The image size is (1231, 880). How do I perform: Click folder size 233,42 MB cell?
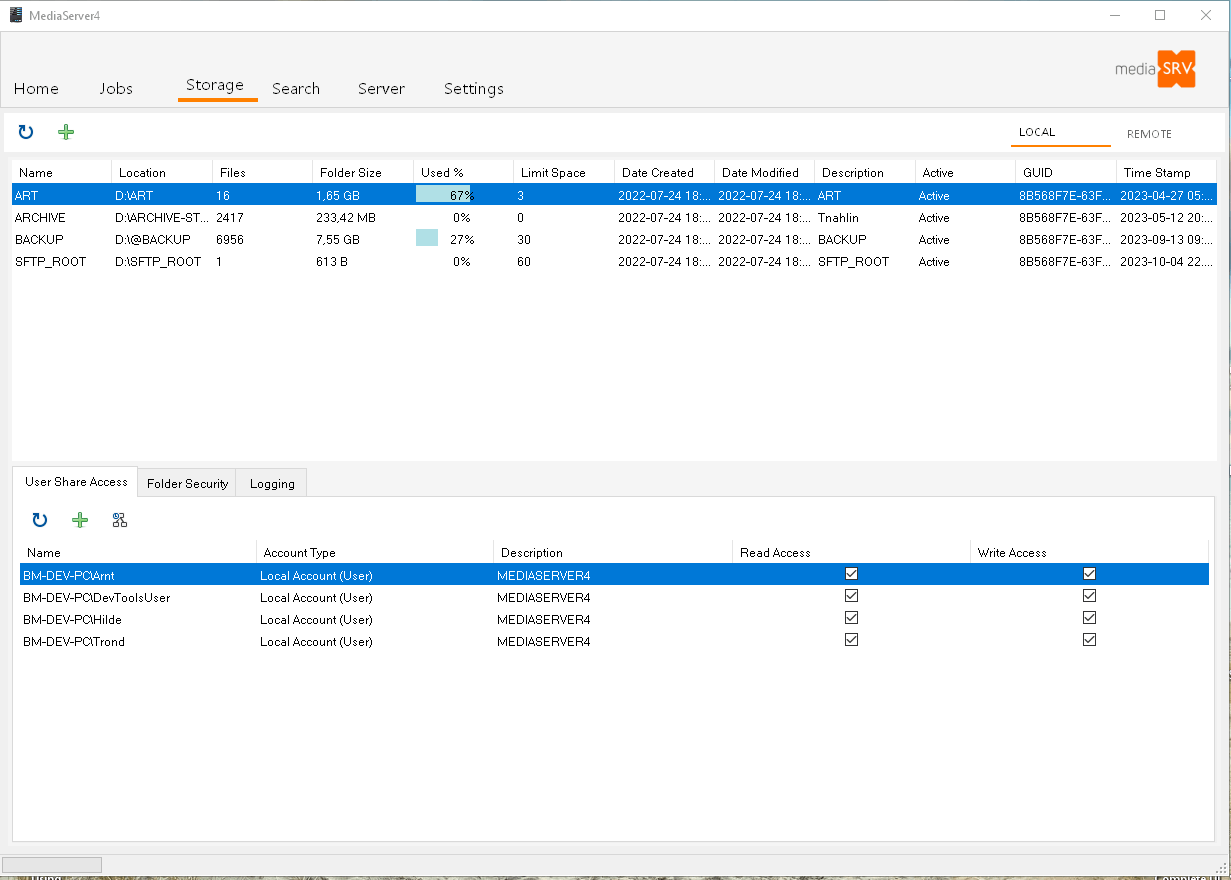click(x=346, y=218)
